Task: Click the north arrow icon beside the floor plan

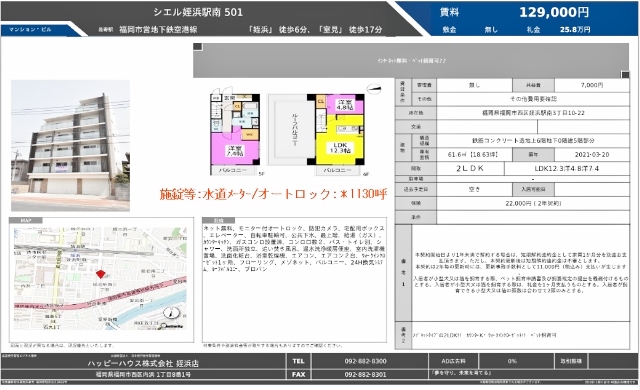Action: (374, 89)
